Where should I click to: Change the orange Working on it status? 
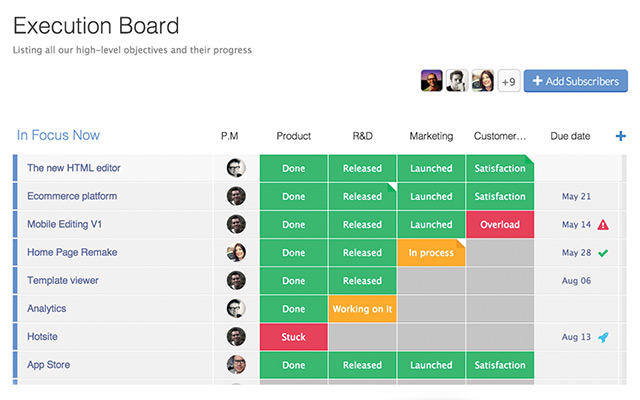362,309
